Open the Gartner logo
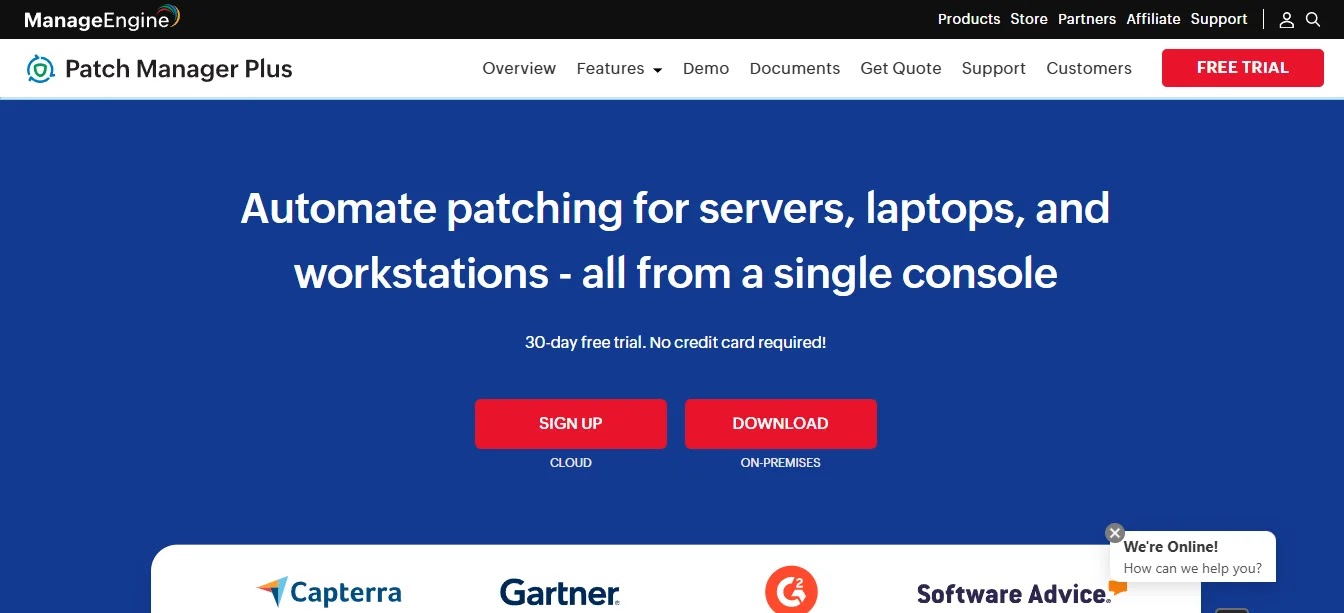Screen dimensions: 1344x613 pos(559,592)
